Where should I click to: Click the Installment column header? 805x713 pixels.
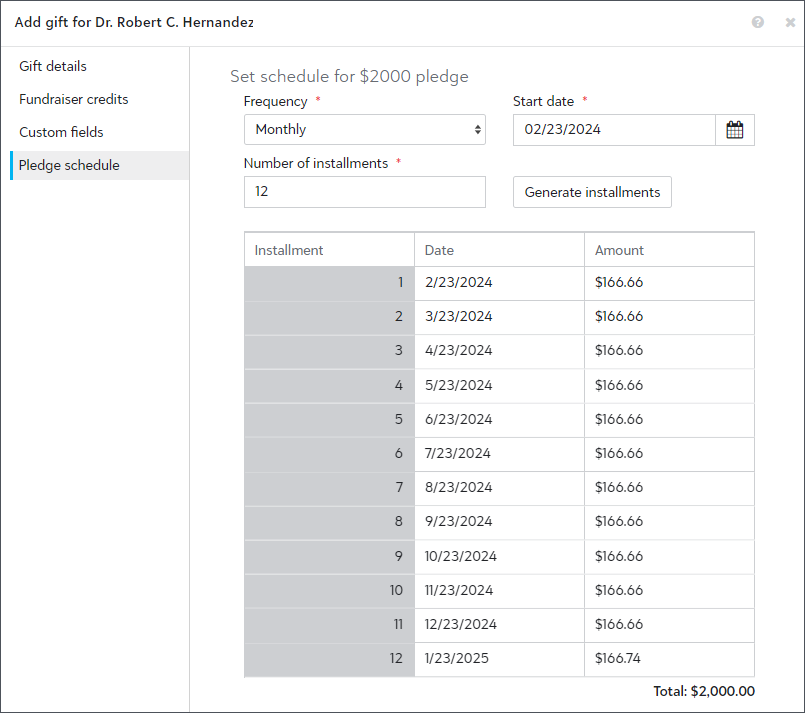click(329, 250)
